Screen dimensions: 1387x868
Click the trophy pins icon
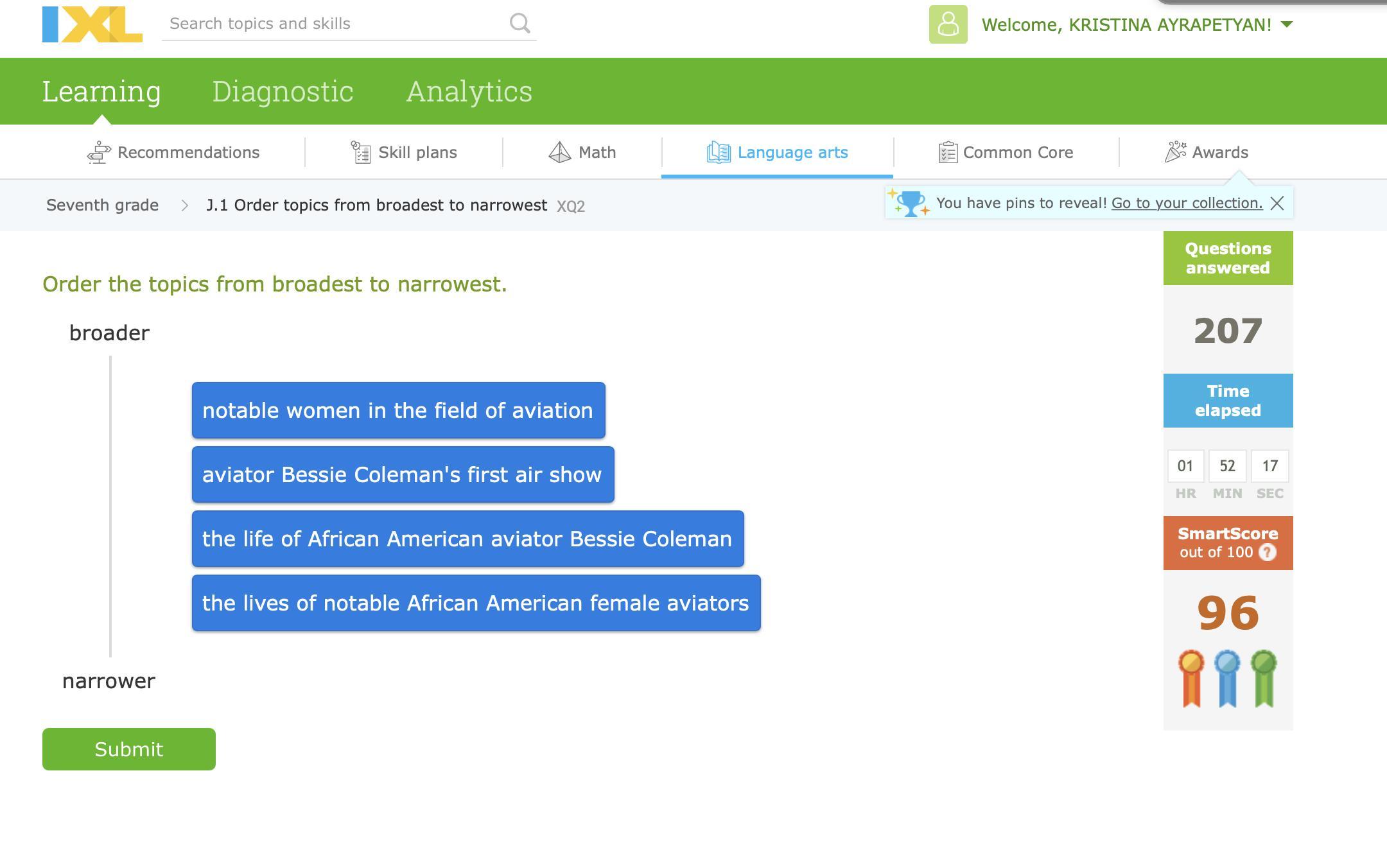(x=909, y=204)
